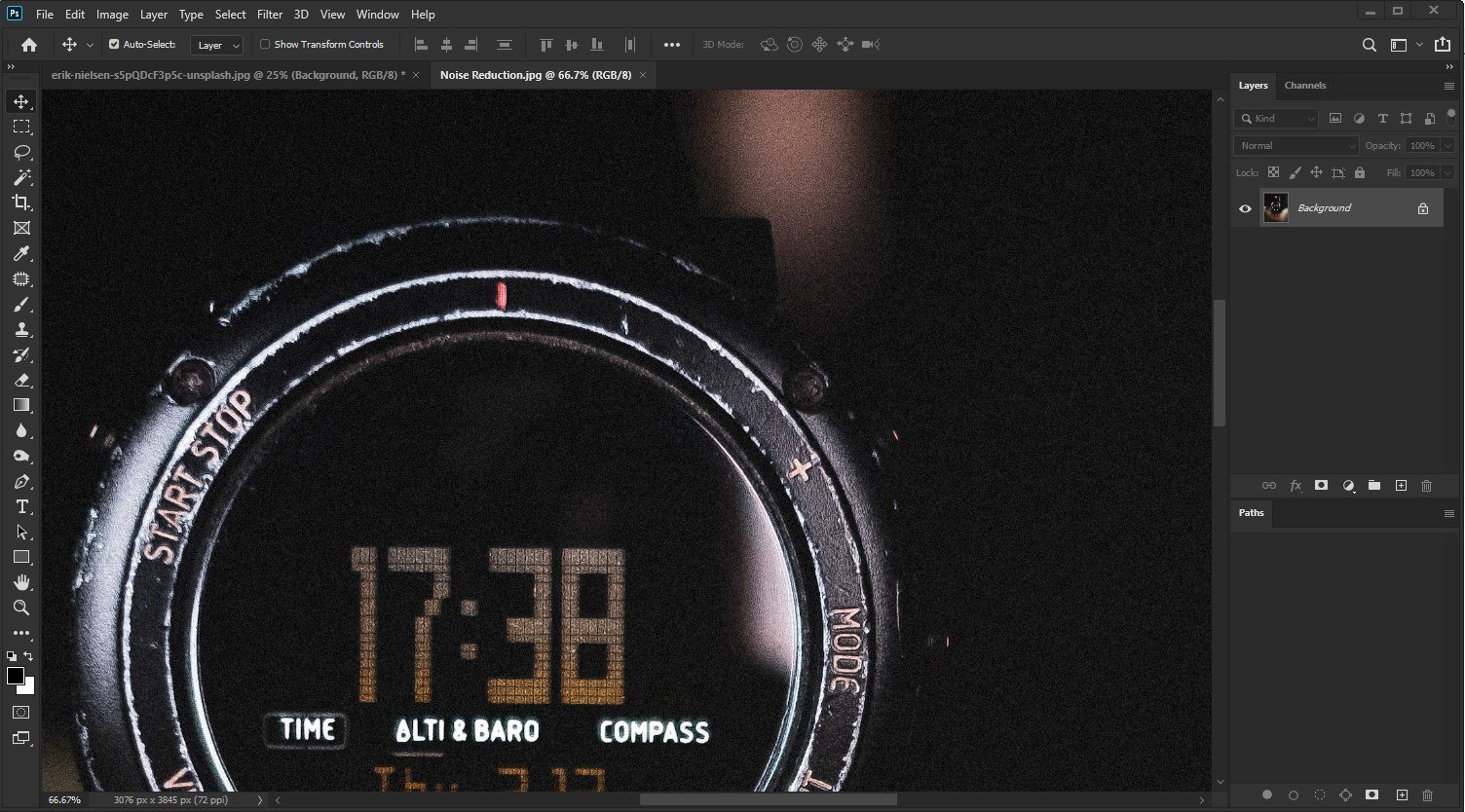The height and width of the screenshot is (812, 1465).
Task: Toggle Quick Mask mode
Action: [x=21, y=713]
